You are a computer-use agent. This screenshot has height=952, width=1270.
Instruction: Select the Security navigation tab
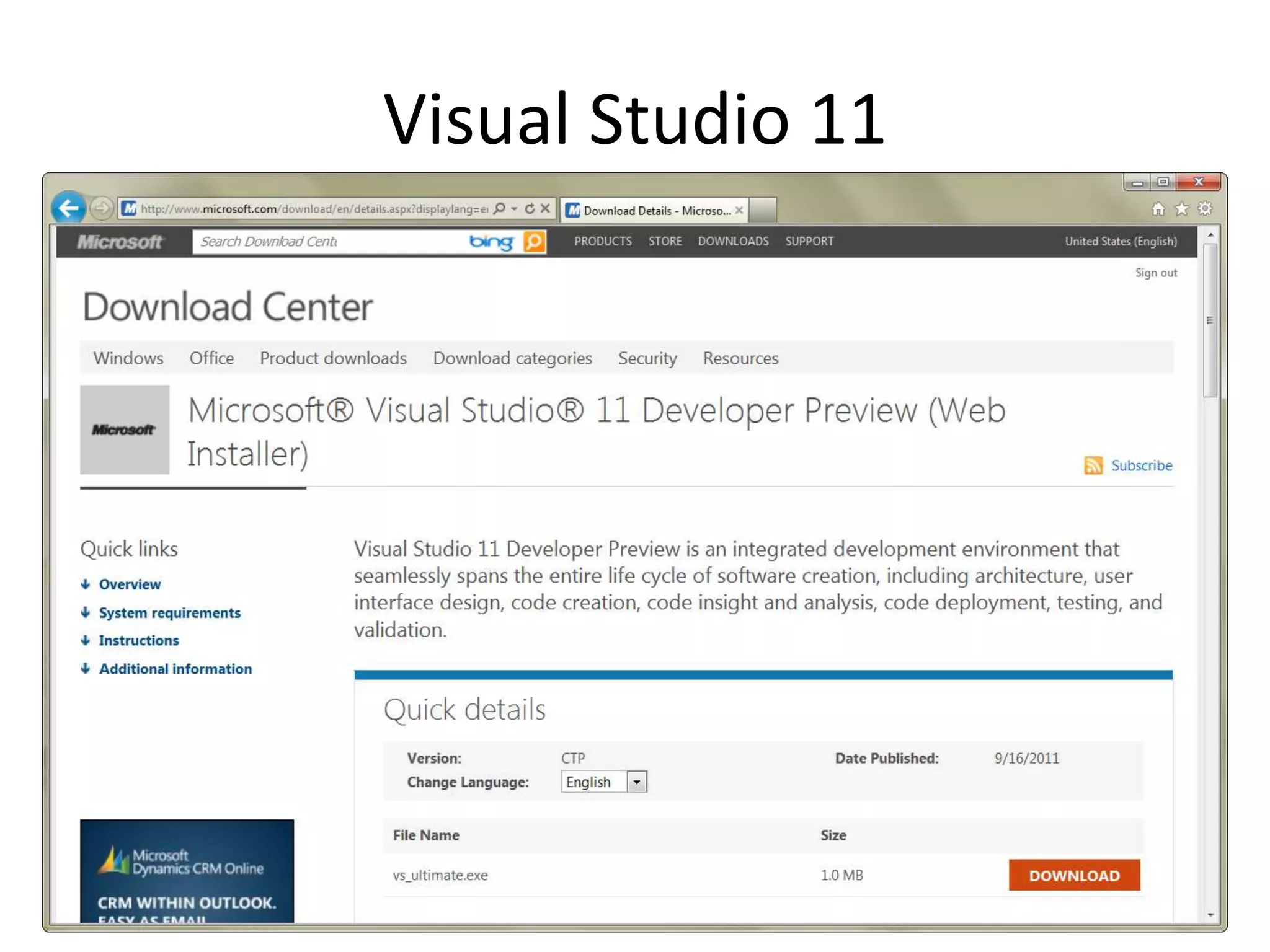[647, 358]
